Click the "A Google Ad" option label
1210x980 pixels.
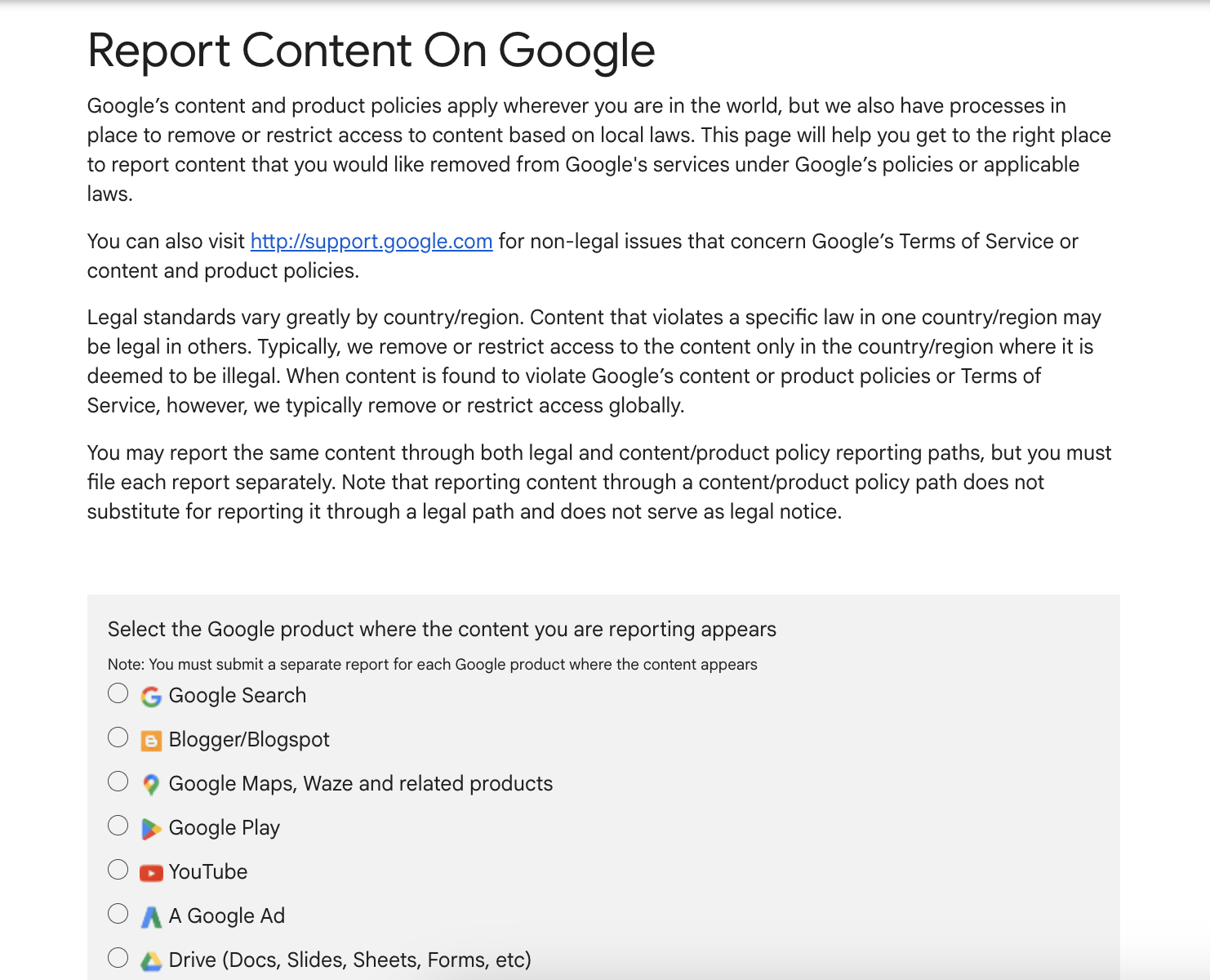coord(227,915)
